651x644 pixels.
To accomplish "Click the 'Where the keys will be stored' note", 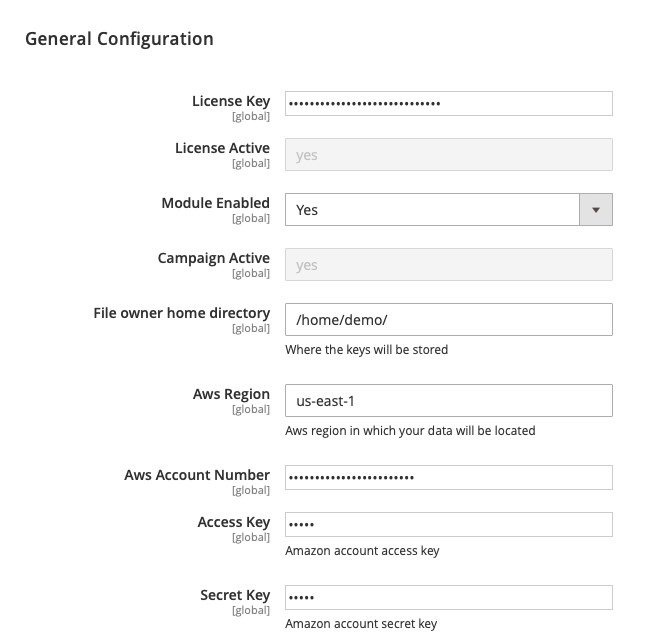I will click(x=366, y=350).
